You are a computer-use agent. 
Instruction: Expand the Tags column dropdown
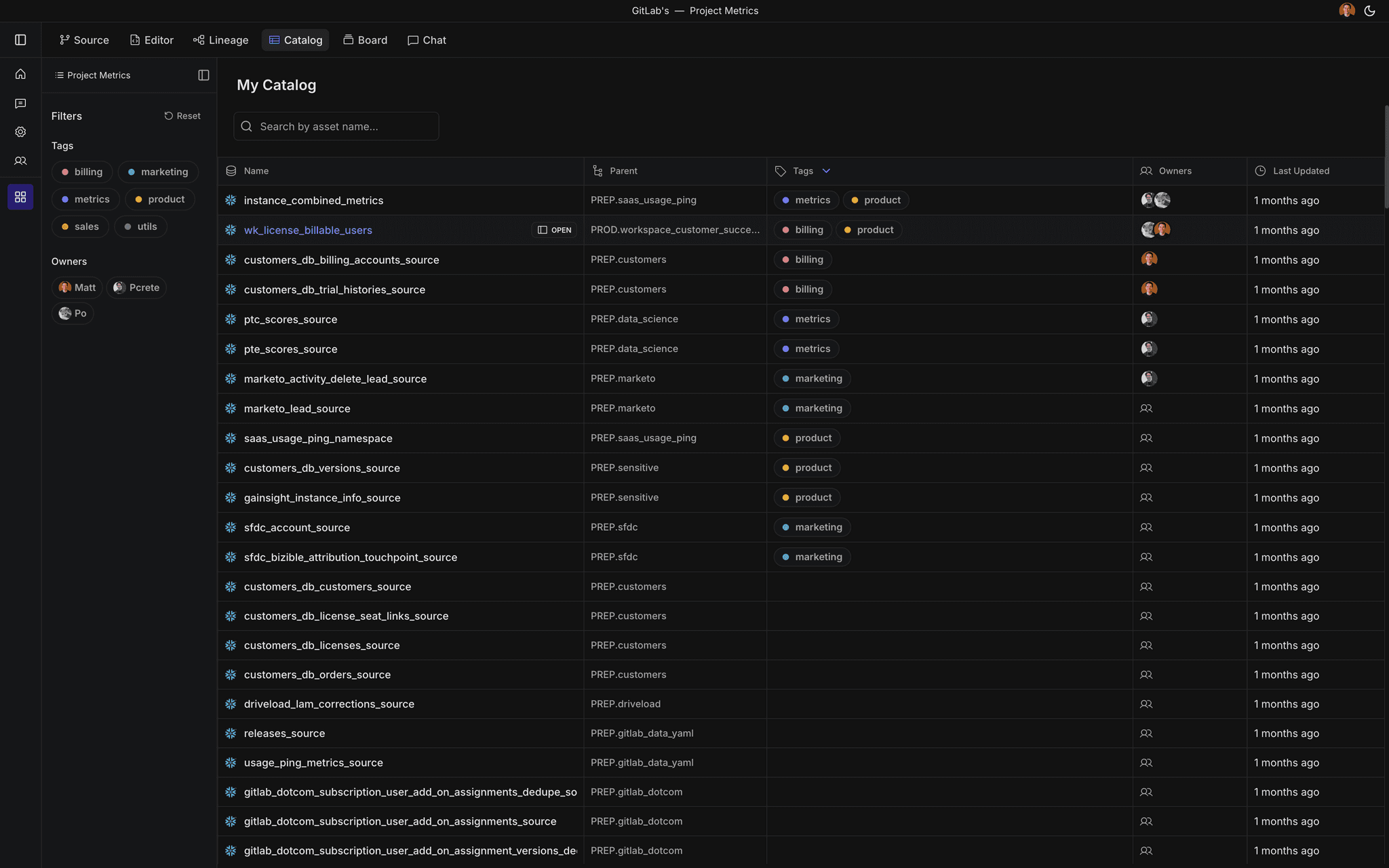pyautogui.click(x=826, y=171)
